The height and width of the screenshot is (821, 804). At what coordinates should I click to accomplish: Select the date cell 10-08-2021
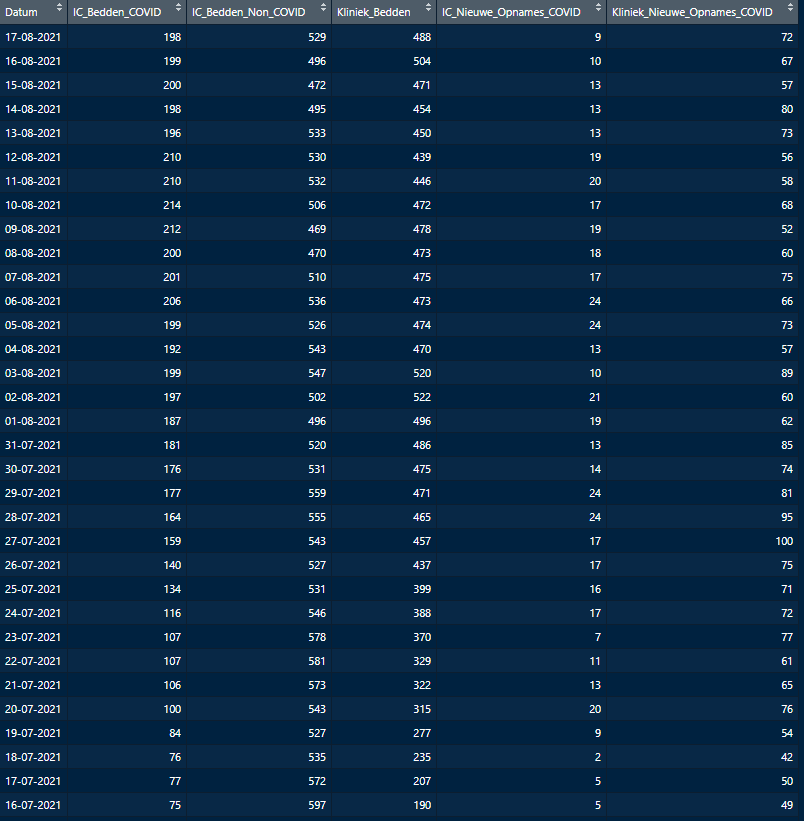33,205
